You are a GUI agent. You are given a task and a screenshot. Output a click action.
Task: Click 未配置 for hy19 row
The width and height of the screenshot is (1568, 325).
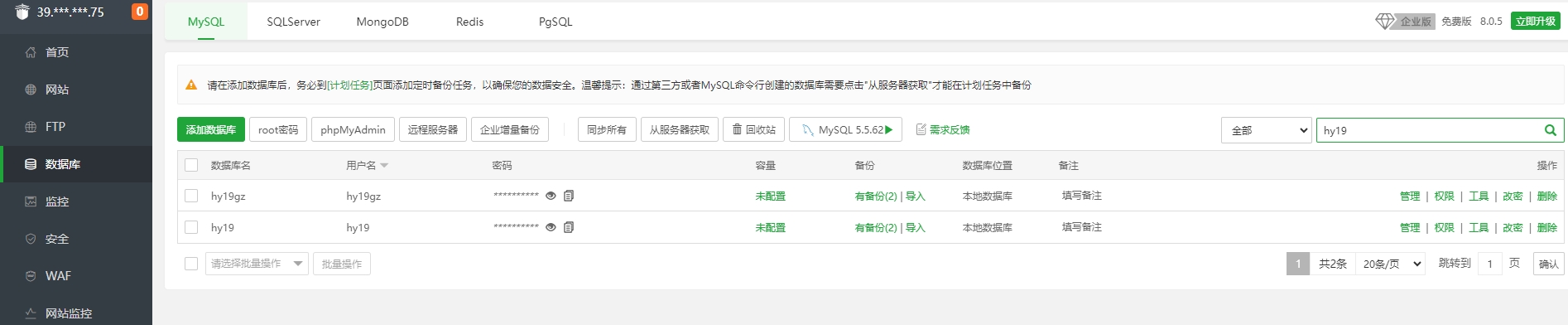[771, 228]
